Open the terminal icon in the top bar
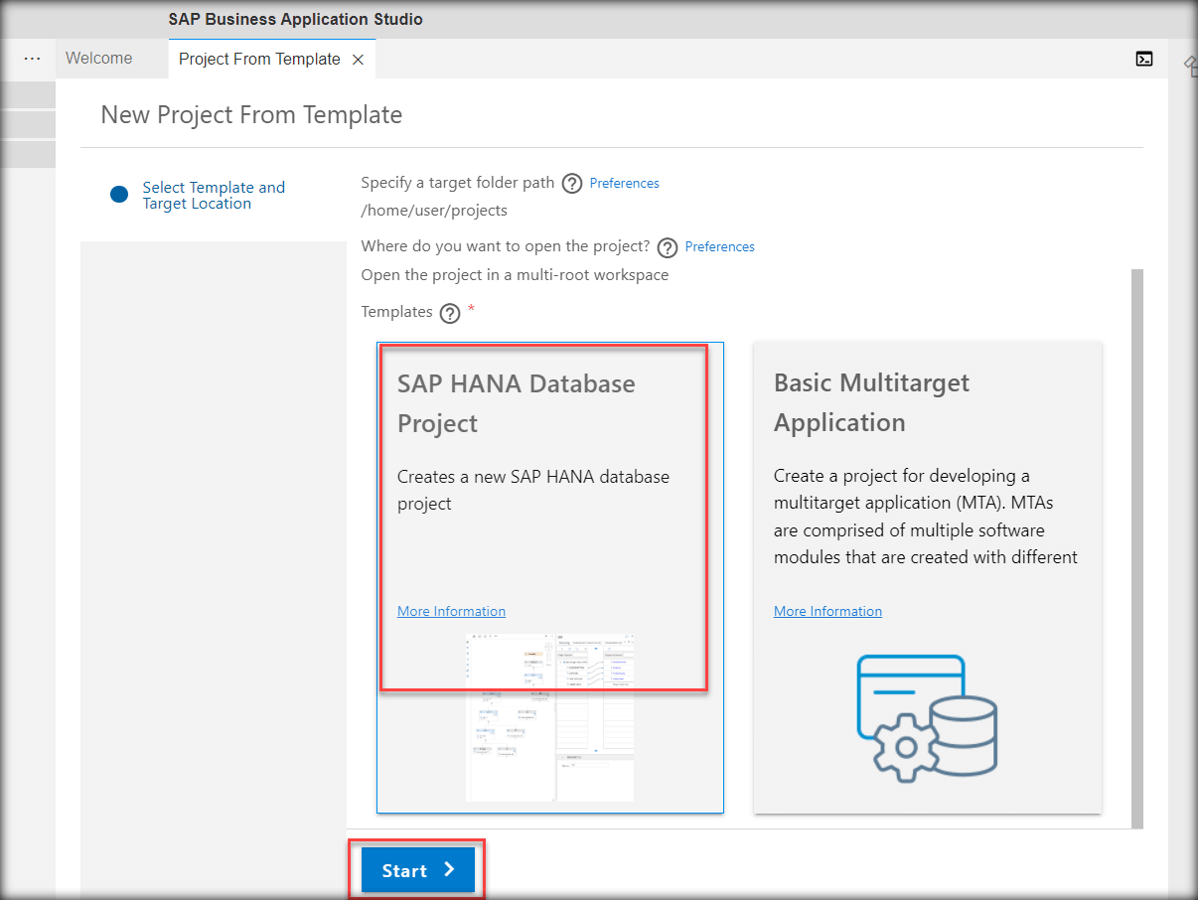 coord(1144,59)
